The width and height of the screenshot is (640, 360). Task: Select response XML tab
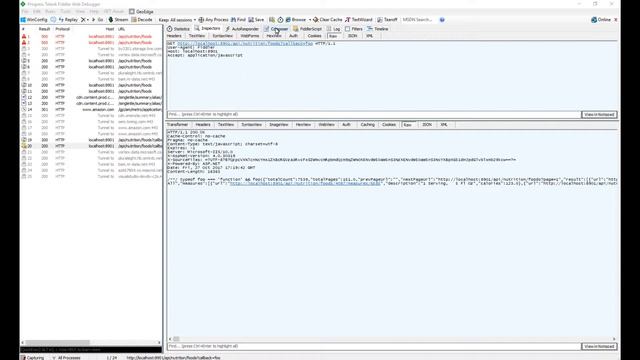click(444, 124)
